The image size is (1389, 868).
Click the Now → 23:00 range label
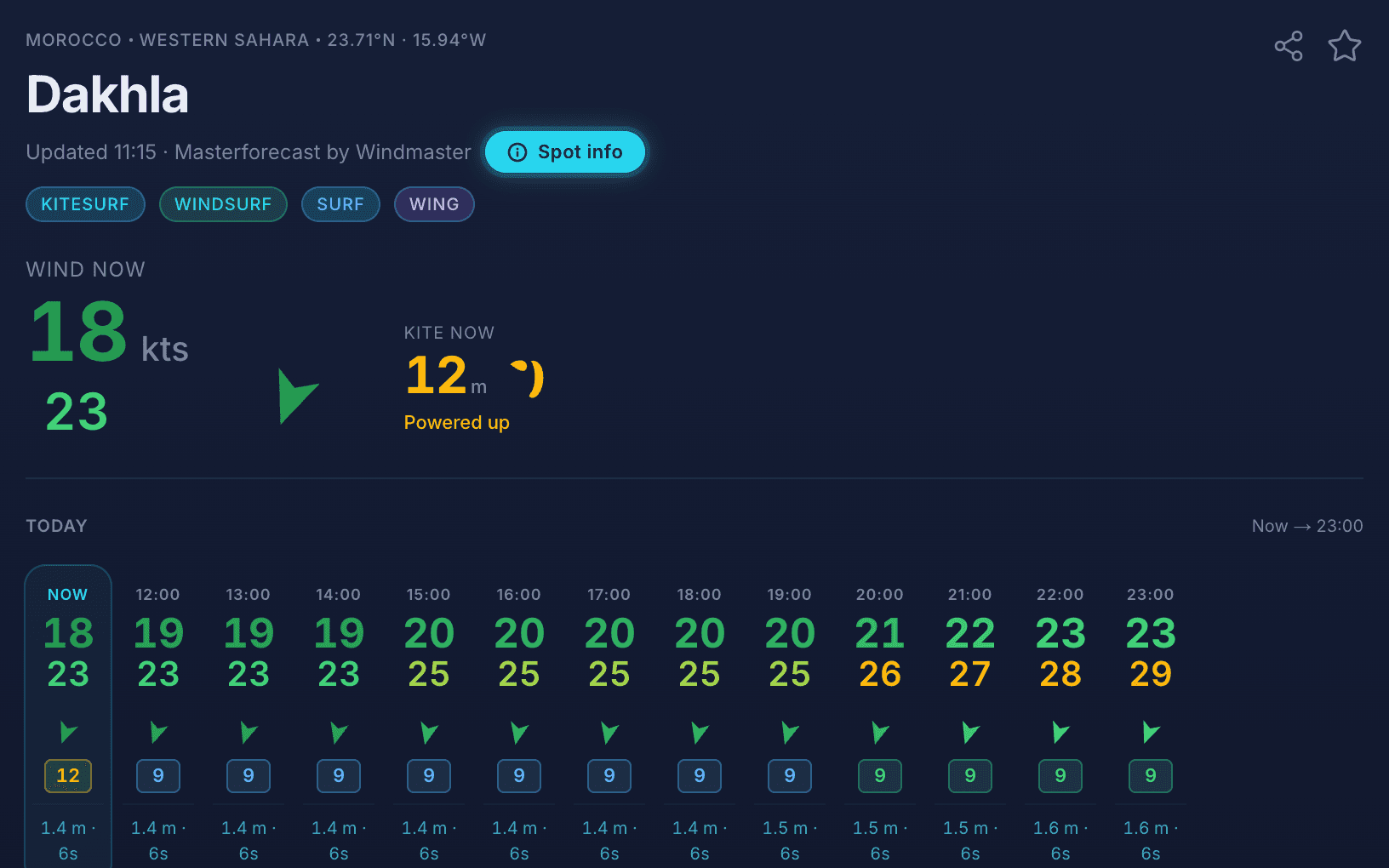click(x=1307, y=526)
